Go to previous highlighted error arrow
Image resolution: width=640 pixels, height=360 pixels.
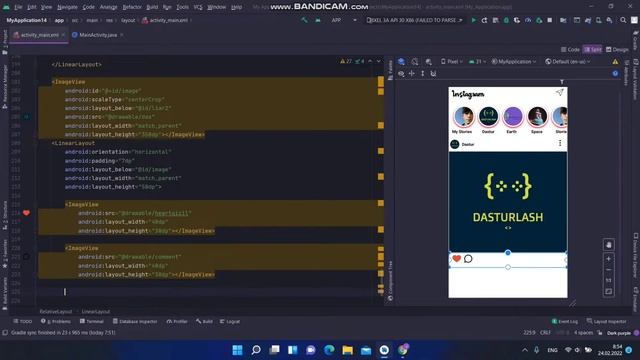370,62
